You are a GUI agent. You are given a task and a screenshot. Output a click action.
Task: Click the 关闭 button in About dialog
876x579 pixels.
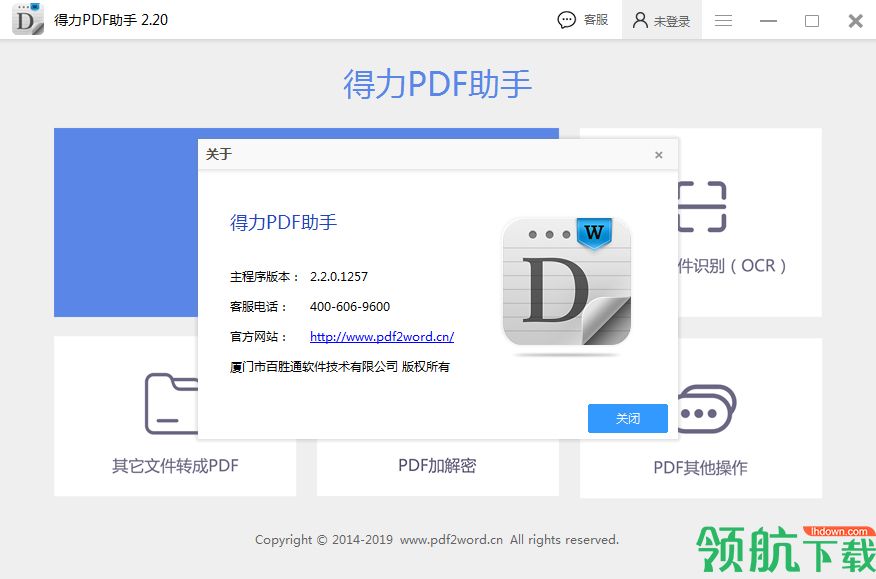(x=627, y=418)
